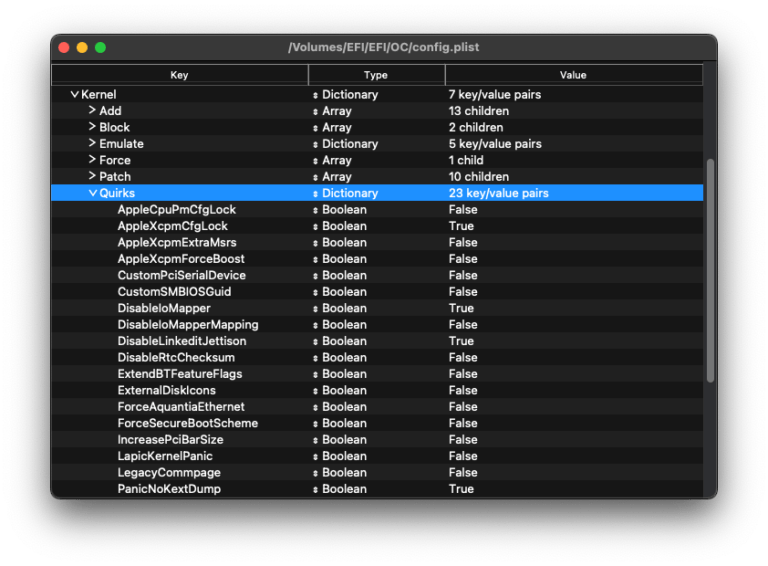Collapse the Quirks dictionary row
768x566 pixels.
pos(92,193)
